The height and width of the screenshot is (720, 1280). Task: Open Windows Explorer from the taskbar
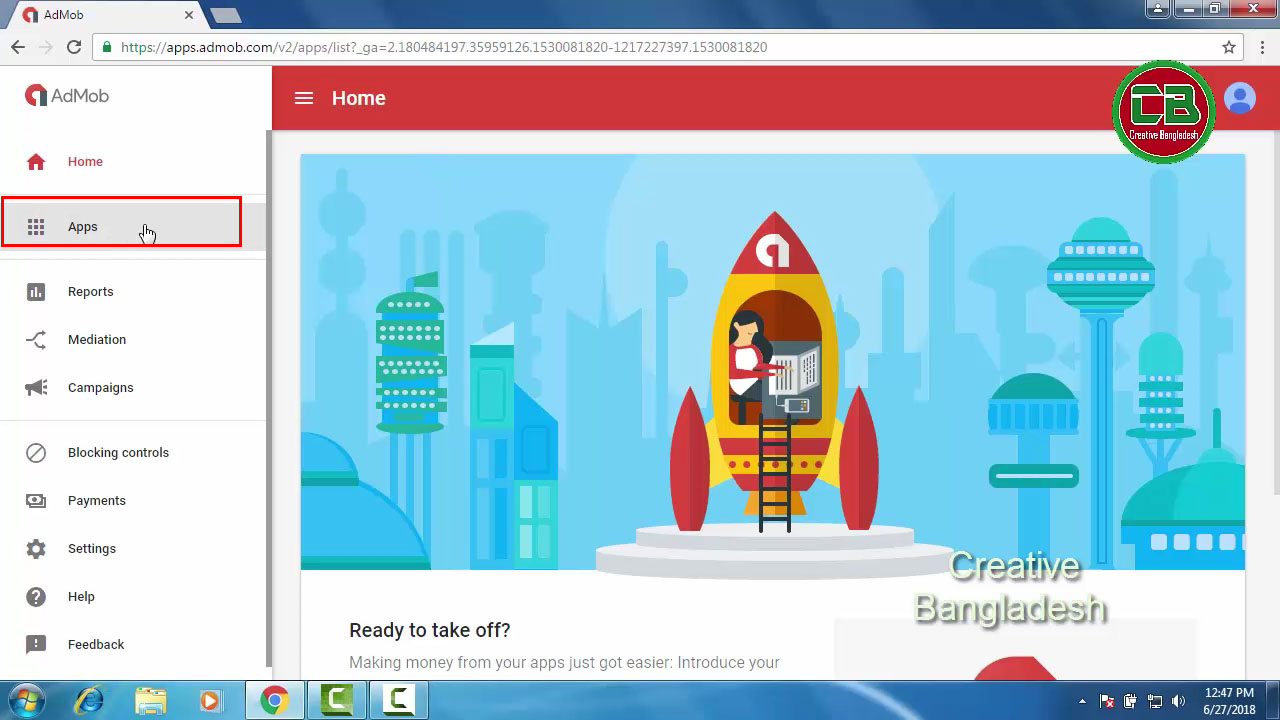[151, 700]
